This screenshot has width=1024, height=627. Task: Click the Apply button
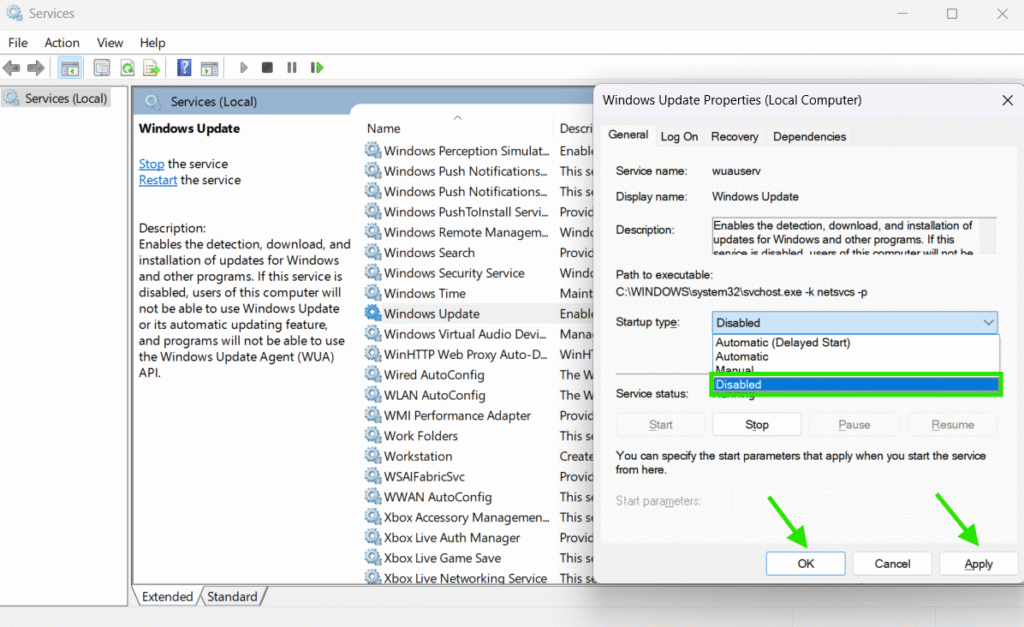point(978,564)
